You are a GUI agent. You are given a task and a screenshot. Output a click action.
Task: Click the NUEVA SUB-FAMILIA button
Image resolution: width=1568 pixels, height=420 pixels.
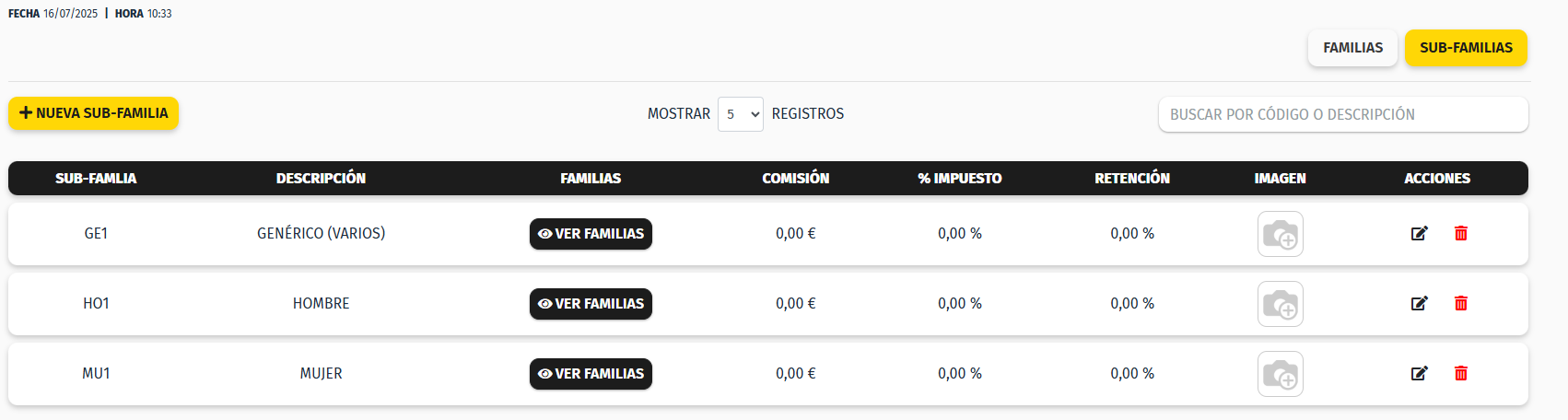(94, 113)
